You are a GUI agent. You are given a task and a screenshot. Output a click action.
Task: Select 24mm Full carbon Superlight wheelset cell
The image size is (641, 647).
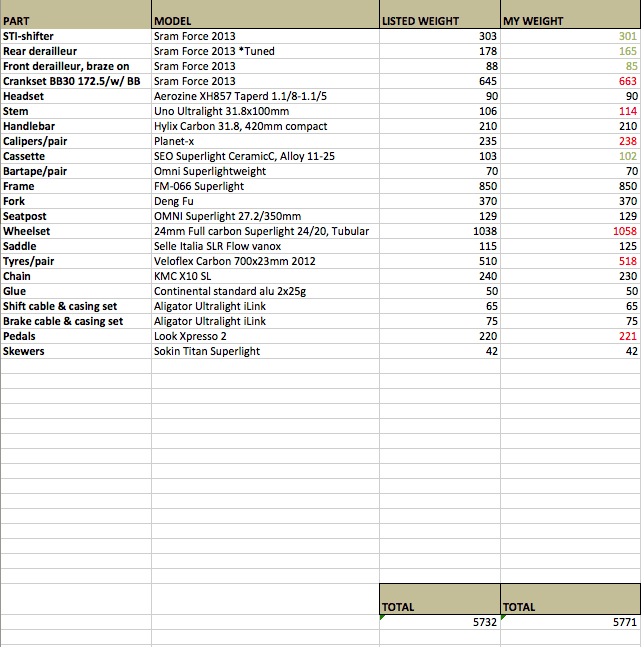265,231
